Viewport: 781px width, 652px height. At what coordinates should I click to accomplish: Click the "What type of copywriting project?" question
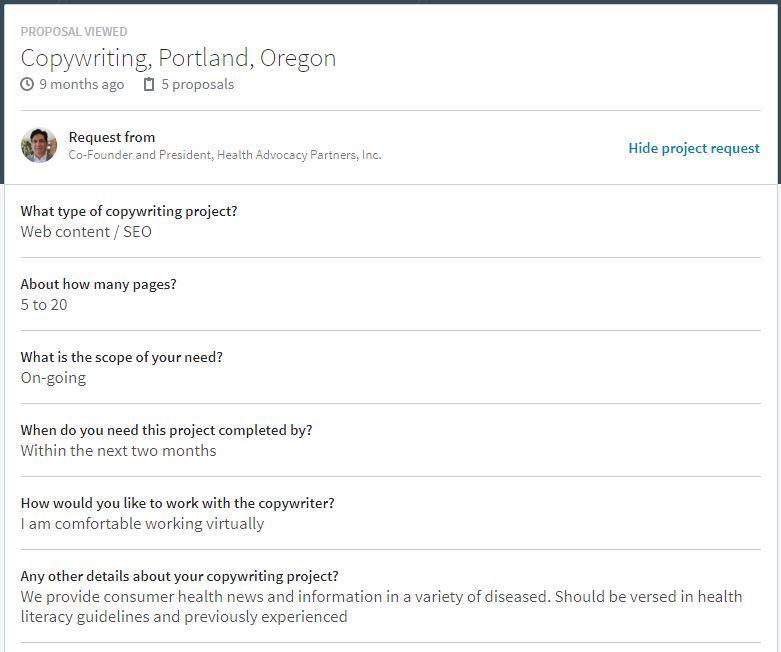(129, 211)
